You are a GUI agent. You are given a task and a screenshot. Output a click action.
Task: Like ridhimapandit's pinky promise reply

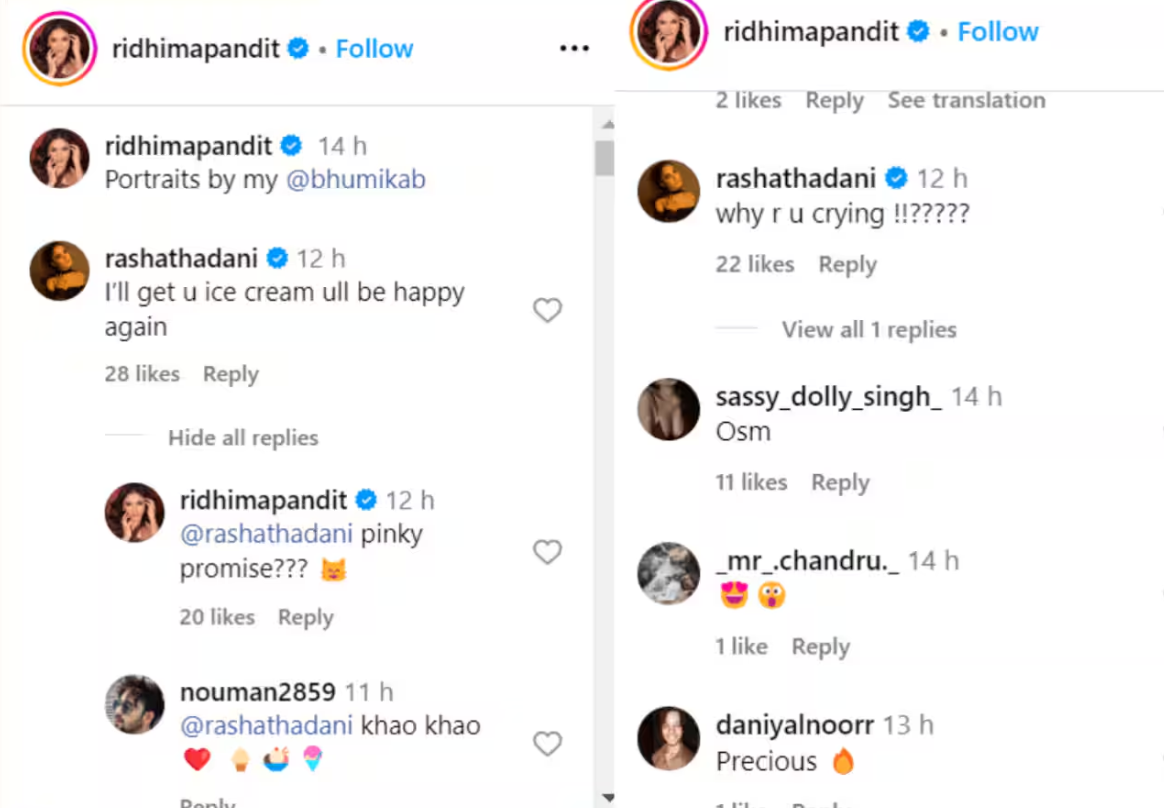pos(547,552)
